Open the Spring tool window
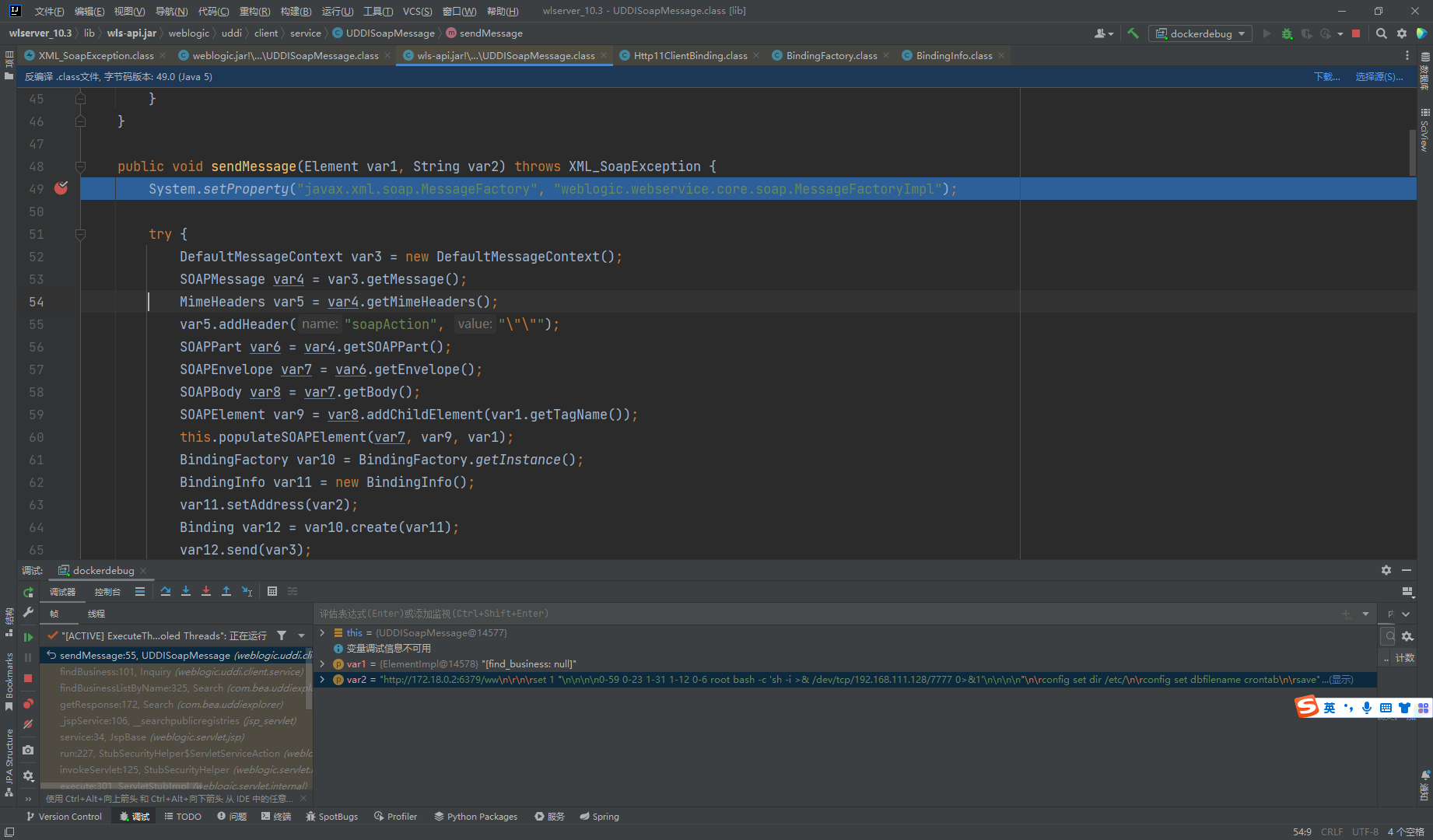Screen dimensions: 1433x840 pos(599,817)
